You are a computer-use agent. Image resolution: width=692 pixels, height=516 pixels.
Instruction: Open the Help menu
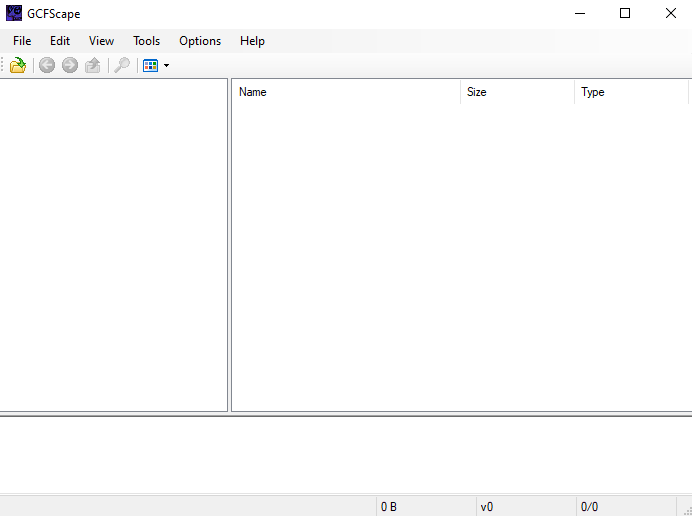coord(252,41)
